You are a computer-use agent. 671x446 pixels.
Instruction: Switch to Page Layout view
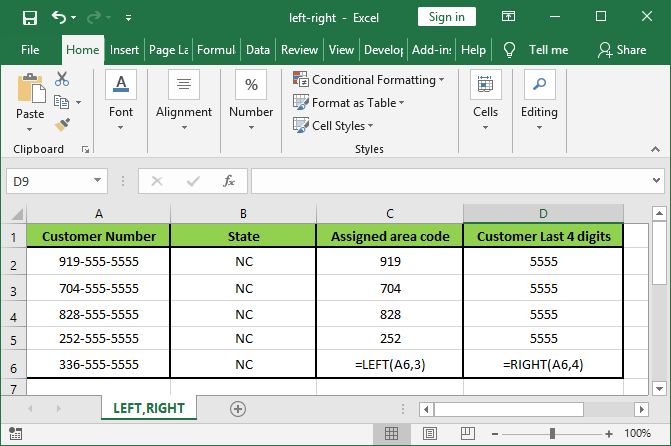coord(430,434)
